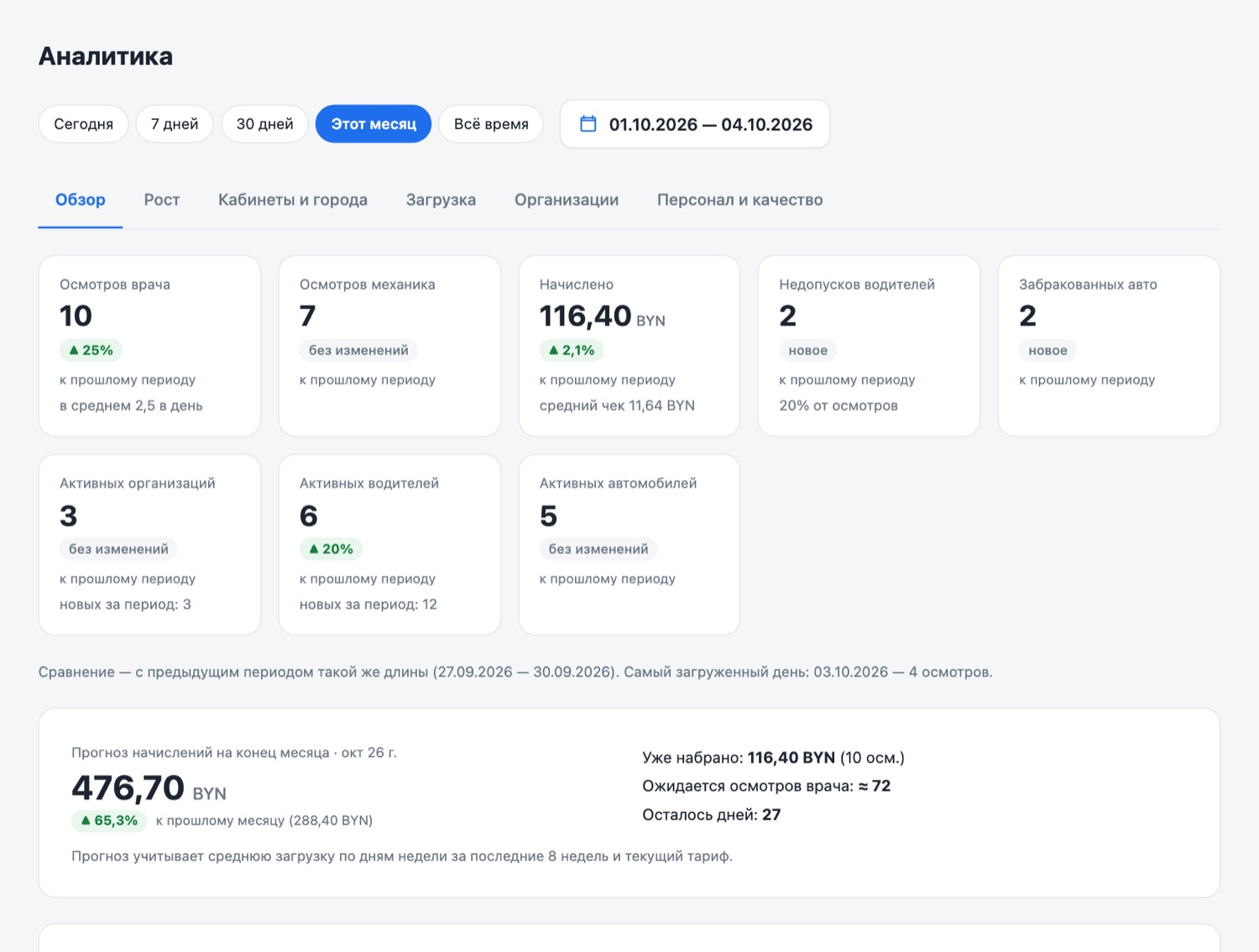Choose the "7 дней" period filter

[175, 124]
